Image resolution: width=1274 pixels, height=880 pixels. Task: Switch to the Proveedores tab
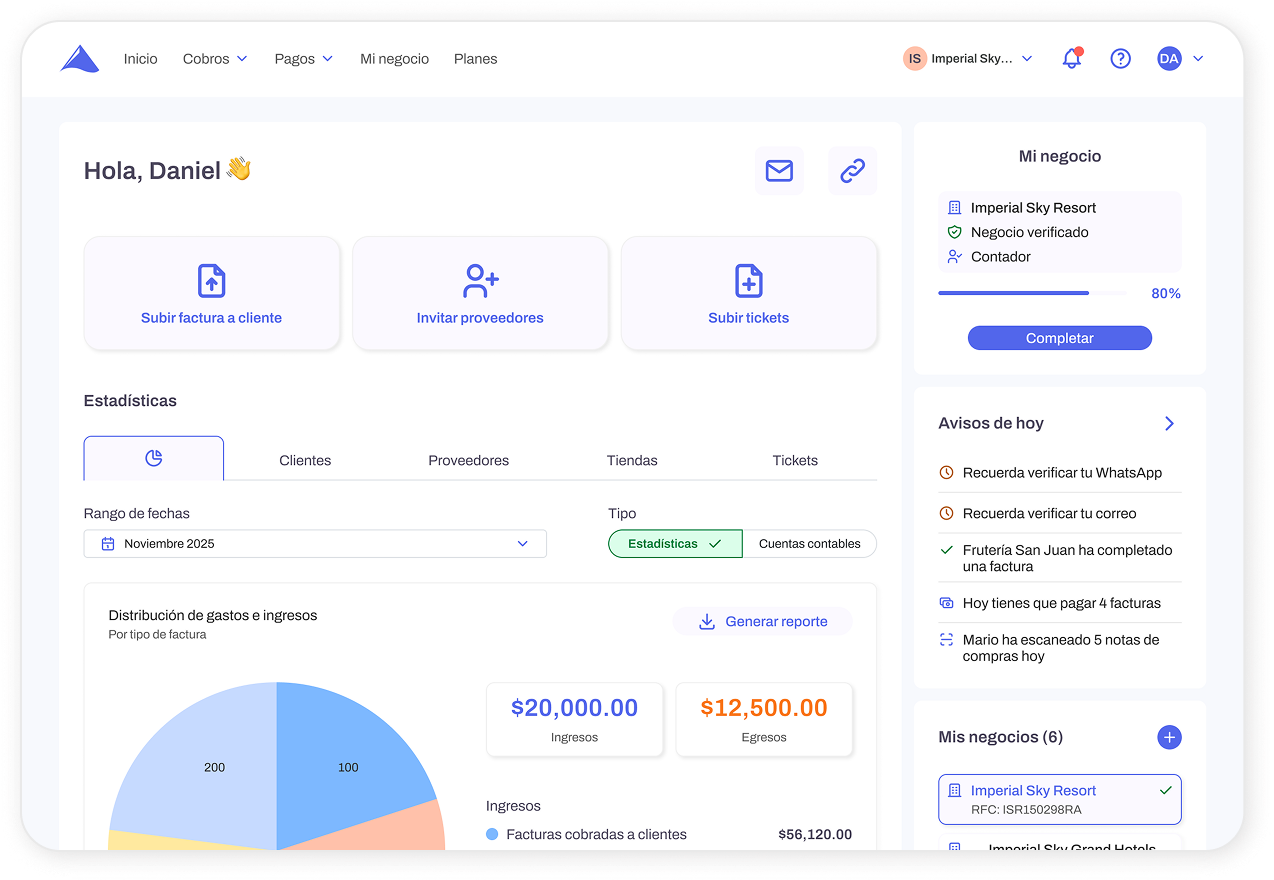(x=468, y=461)
